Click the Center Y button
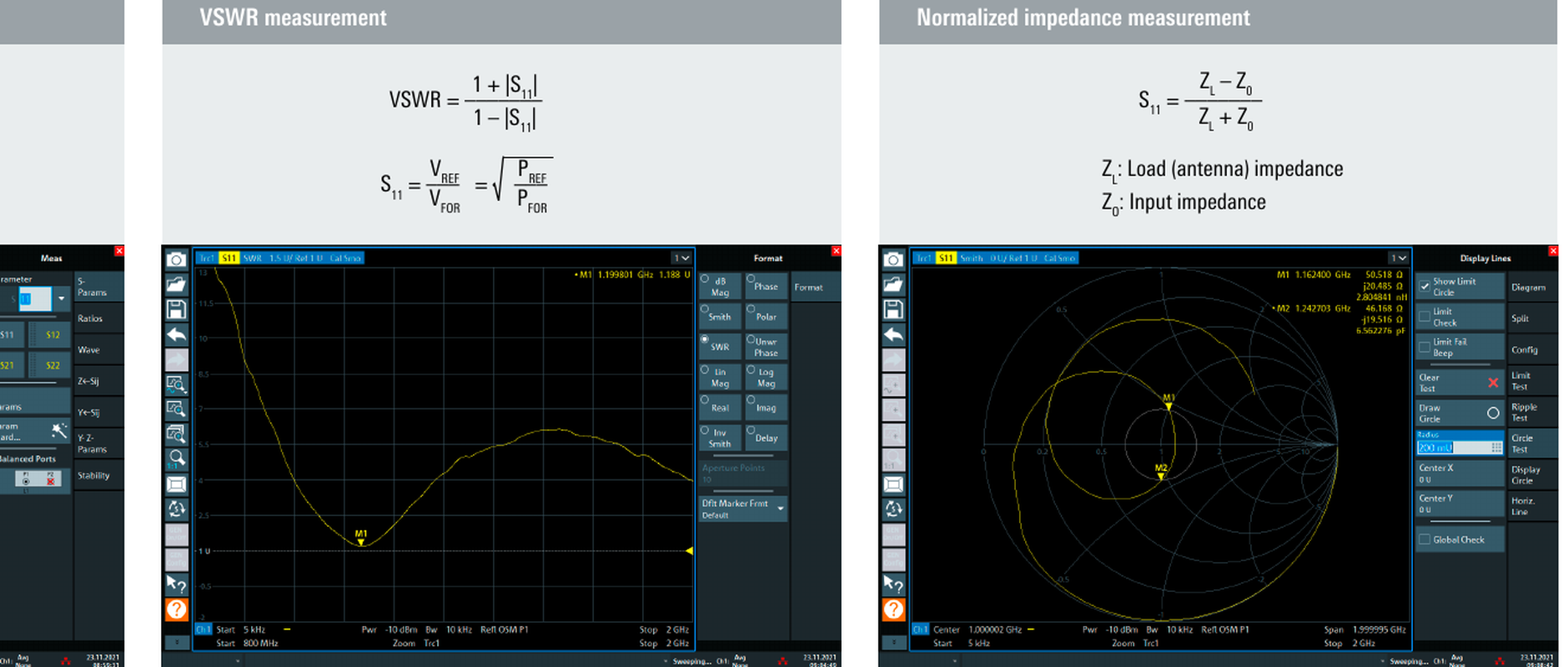This screenshot has height=667, width=1568. point(1460,504)
